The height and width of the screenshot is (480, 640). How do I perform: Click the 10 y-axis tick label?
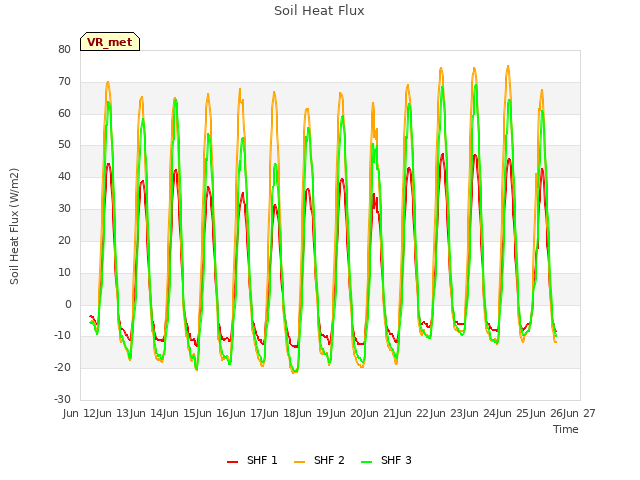pyautogui.click(x=64, y=272)
